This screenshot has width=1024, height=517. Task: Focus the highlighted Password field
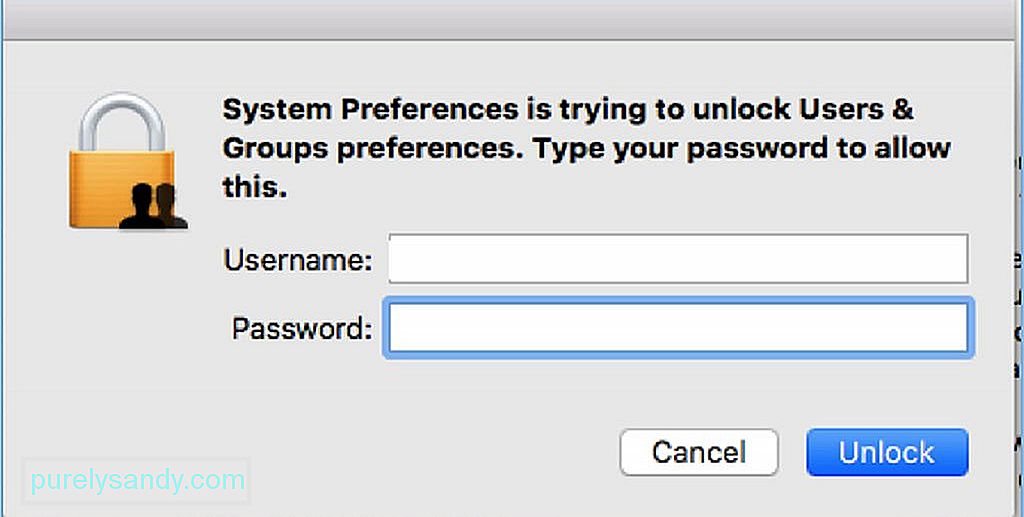pyautogui.click(x=678, y=328)
